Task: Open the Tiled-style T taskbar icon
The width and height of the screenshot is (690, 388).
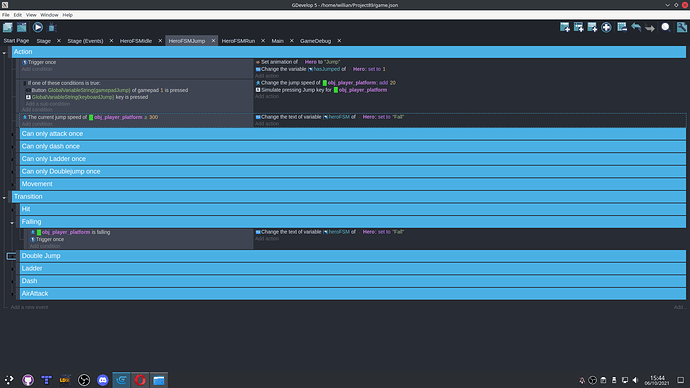Action: tap(46, 380)
